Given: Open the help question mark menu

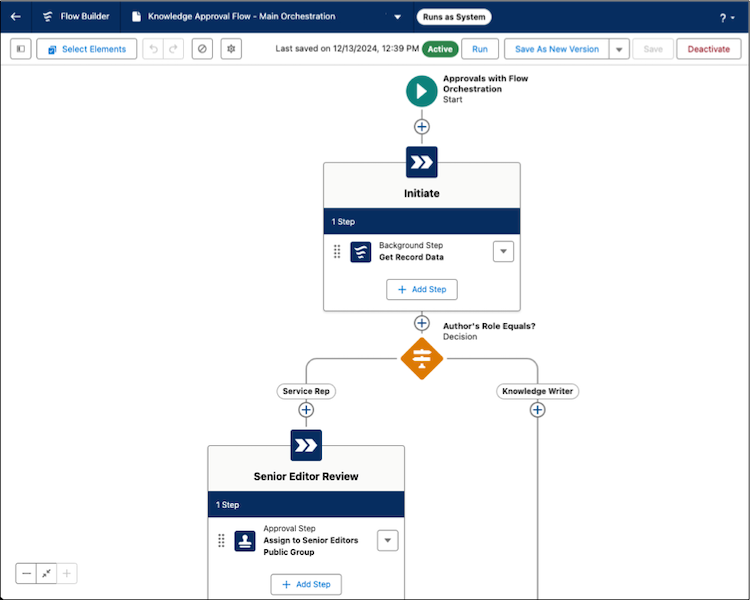Looking at the screenshot, I should coord(726,18).
